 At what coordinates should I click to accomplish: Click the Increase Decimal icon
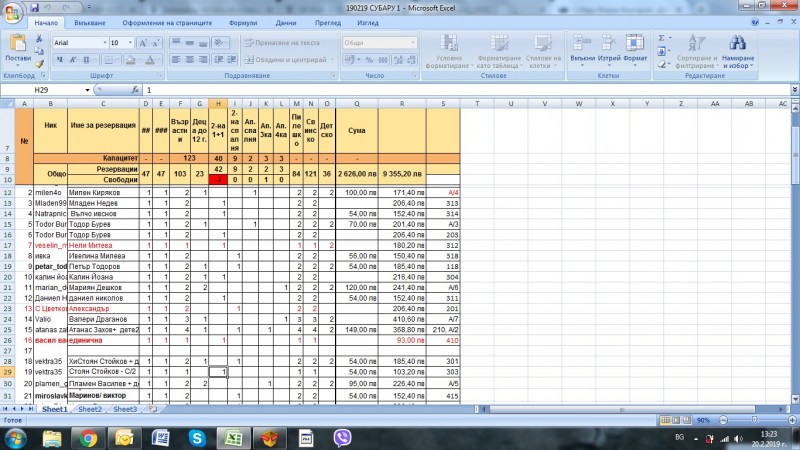398,60
